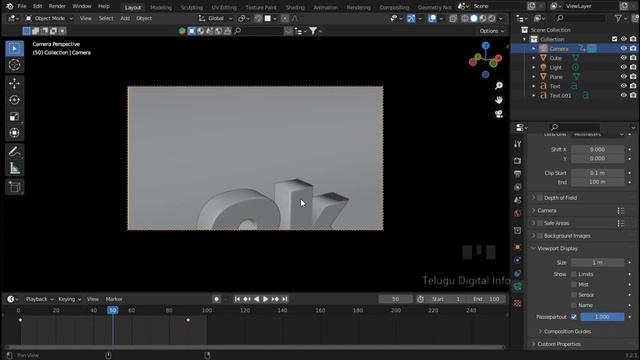Screen dimensions: 640x360
Task: Switch to solid viewport shading
Action: (x=474, y=18)
